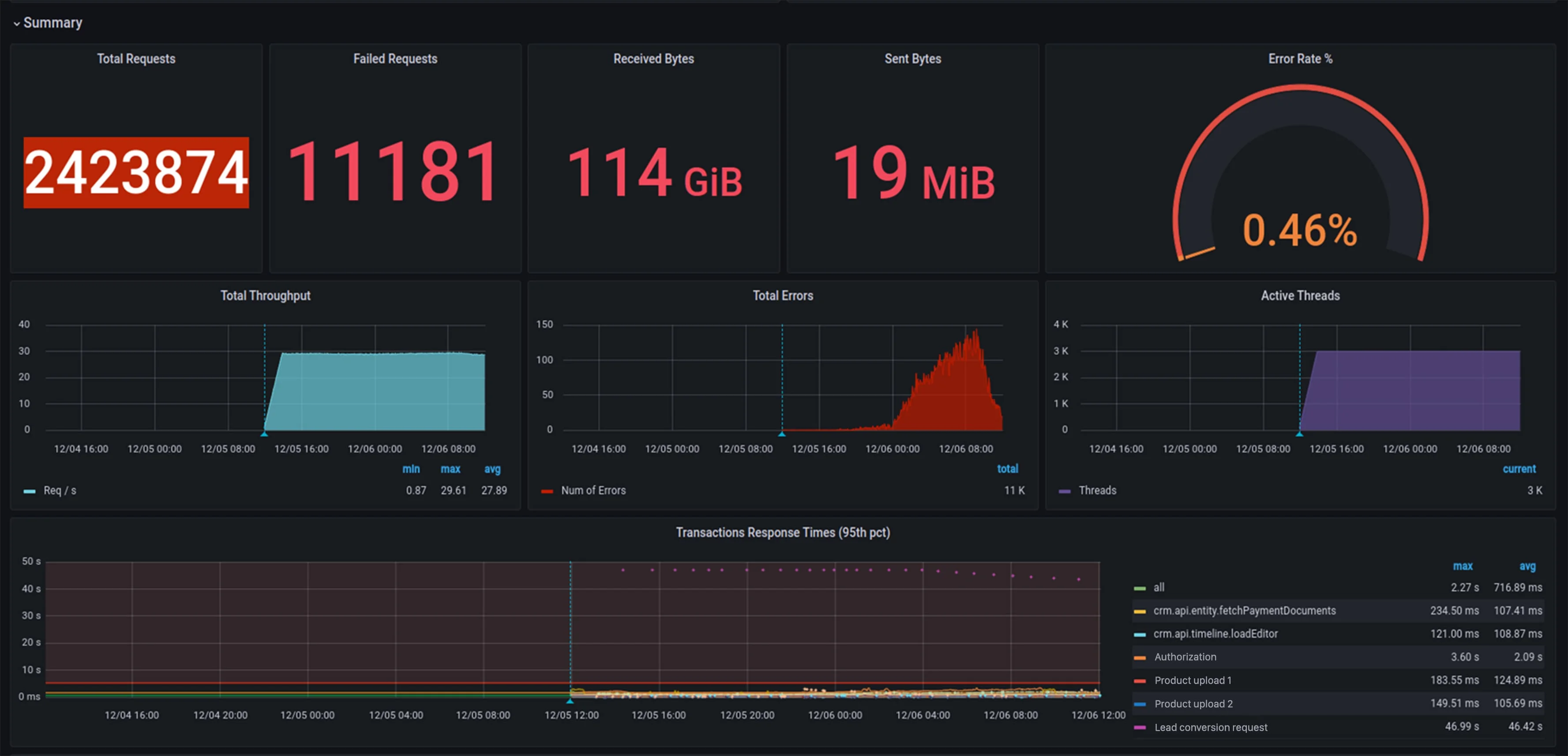Screen dimensions: 1568x756
Task: Open the Total Requests panel title menu
Action: 136,59
